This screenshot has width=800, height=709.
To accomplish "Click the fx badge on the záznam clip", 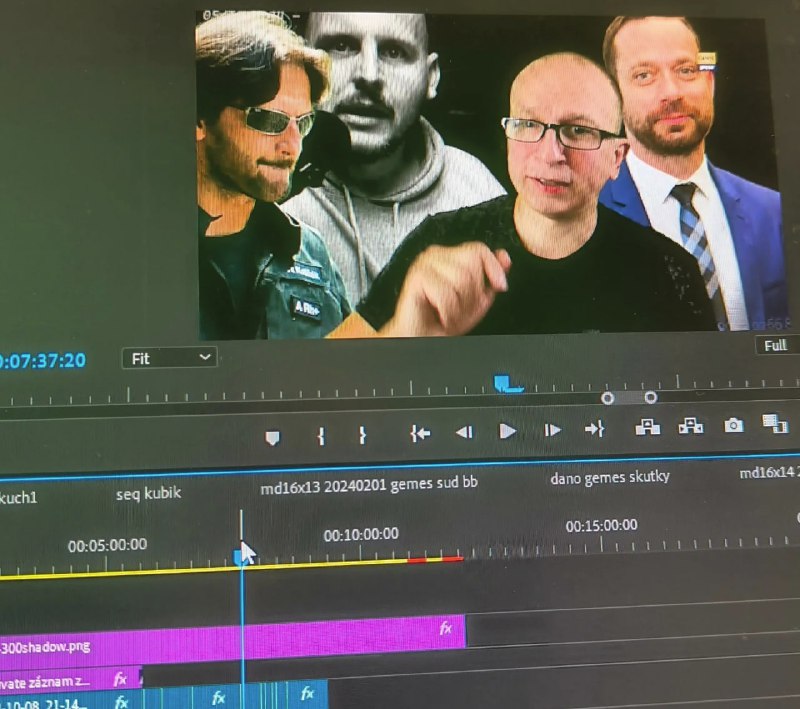I will pyautogui.click(x=120, y=679).
